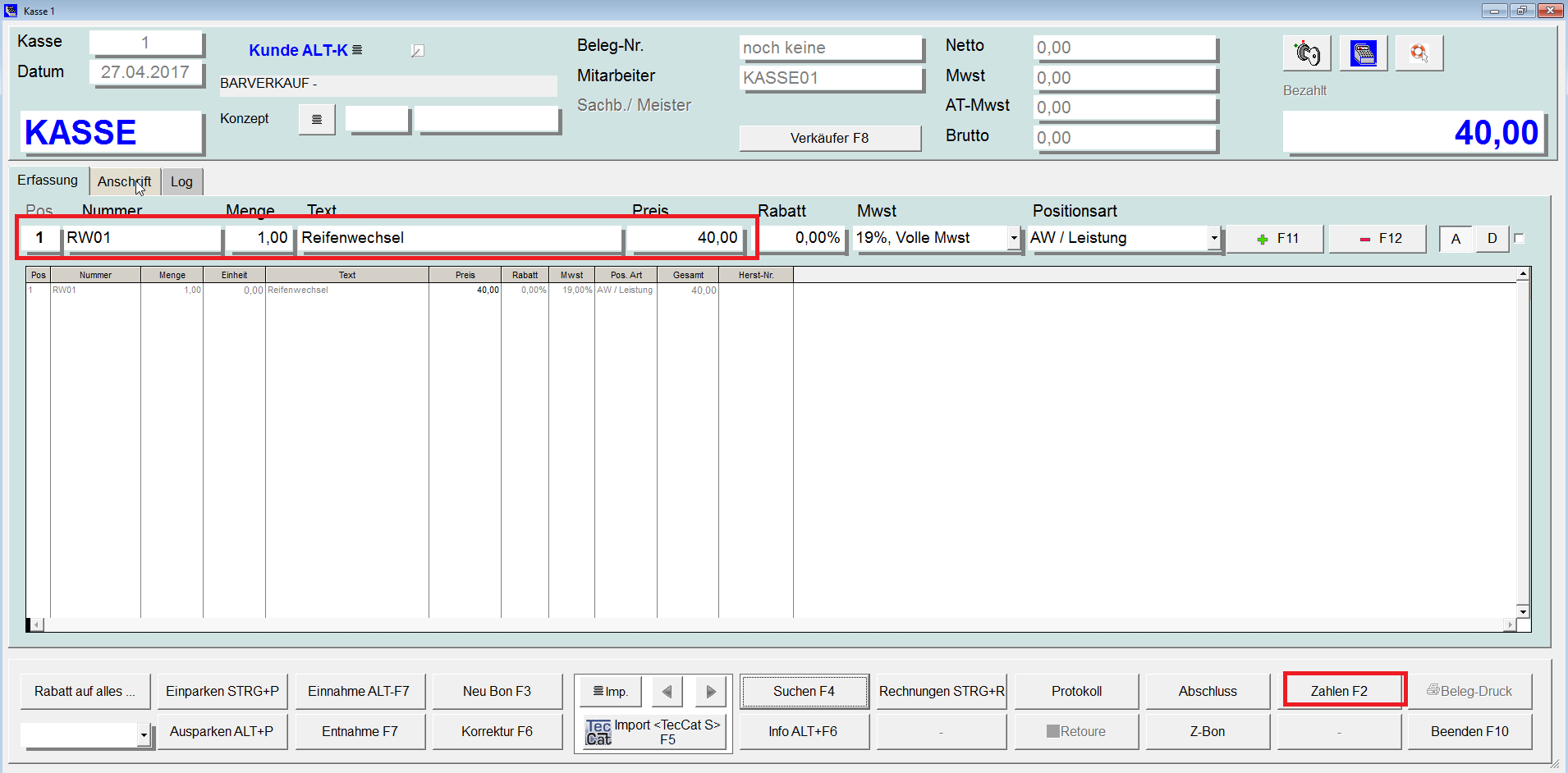Toggle the D button

click(x=1492, y=239)
